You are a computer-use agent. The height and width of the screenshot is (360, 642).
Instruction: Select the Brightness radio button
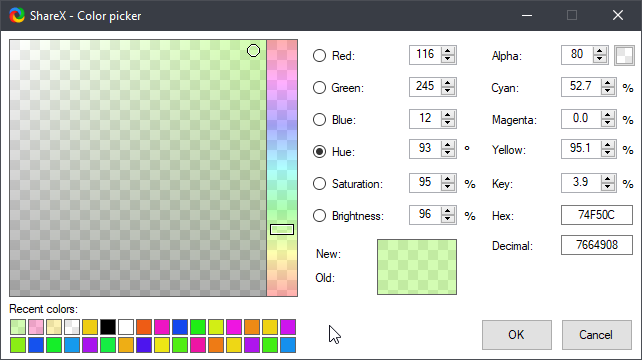pyautogui.click(x=319, y=216)
